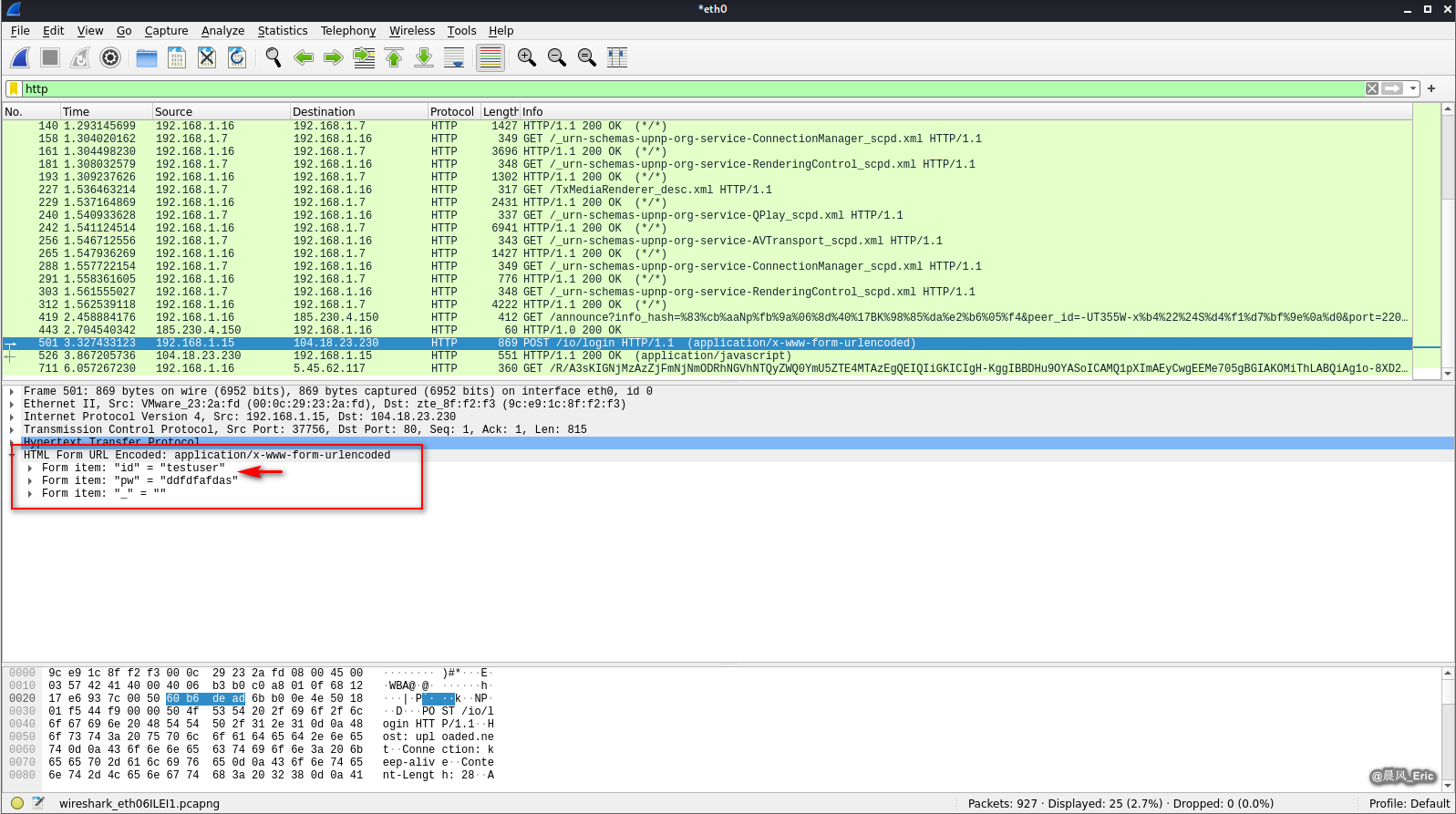Clear the http display filter
1456x814 pixels.
[1372, 88]
